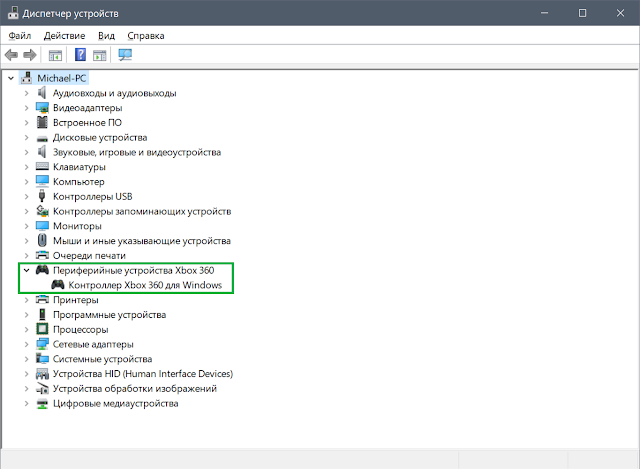
Task: Select the Мониторы label
Action: 77,226
